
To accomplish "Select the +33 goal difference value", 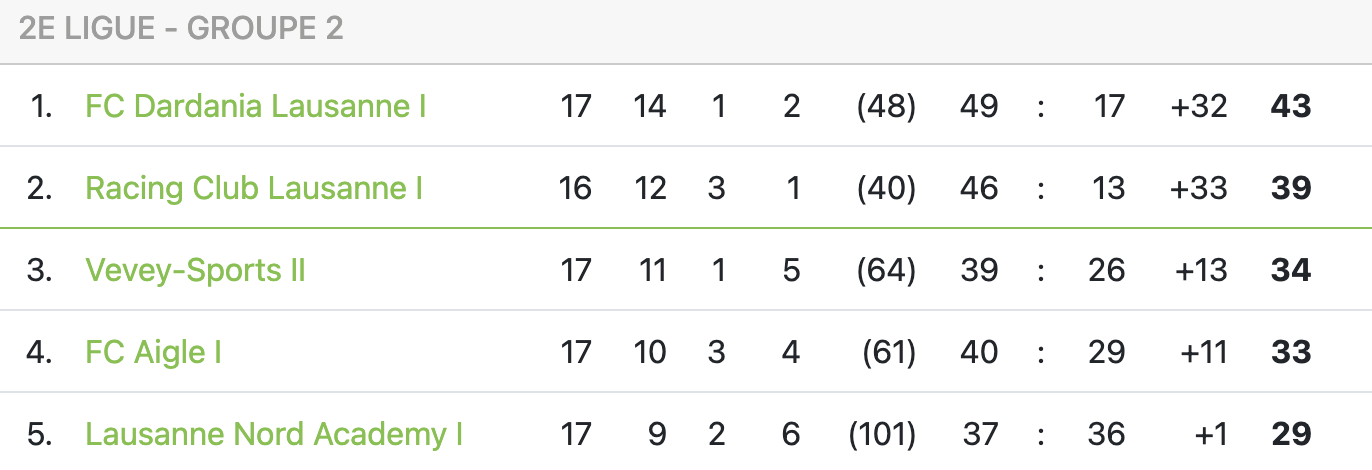I will (1198, 188).
